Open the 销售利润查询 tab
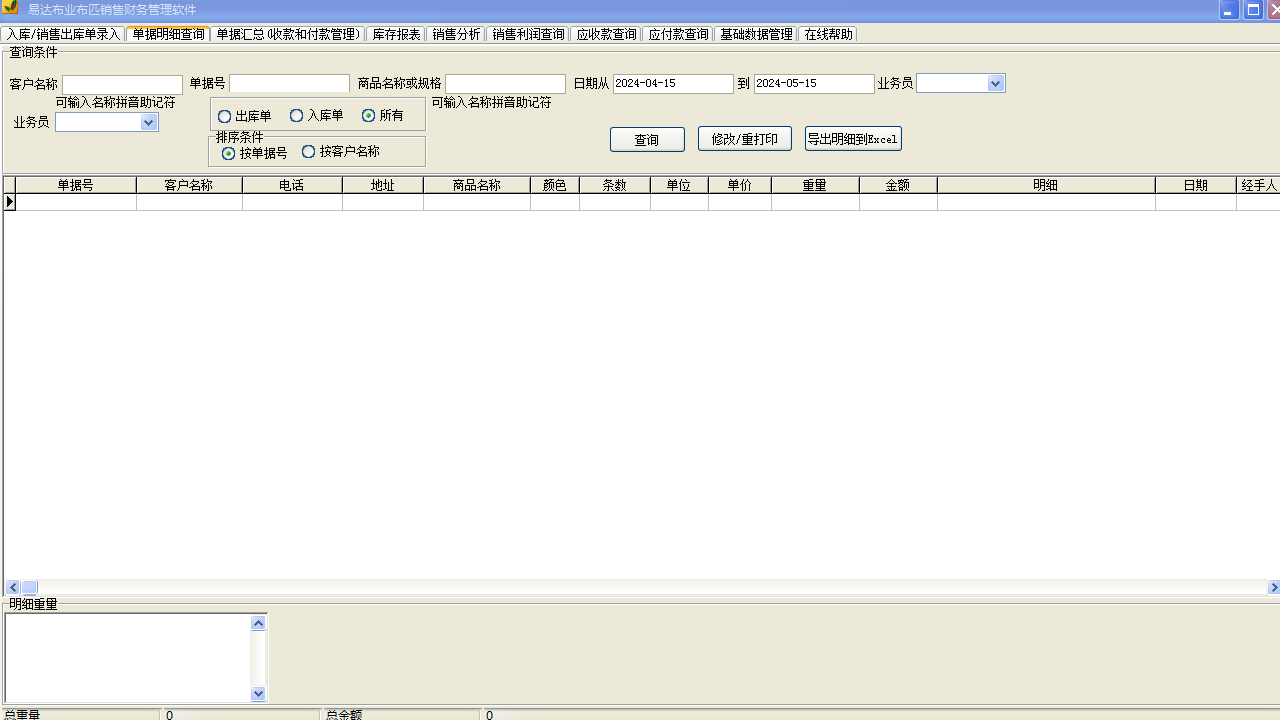 (528, 33)
